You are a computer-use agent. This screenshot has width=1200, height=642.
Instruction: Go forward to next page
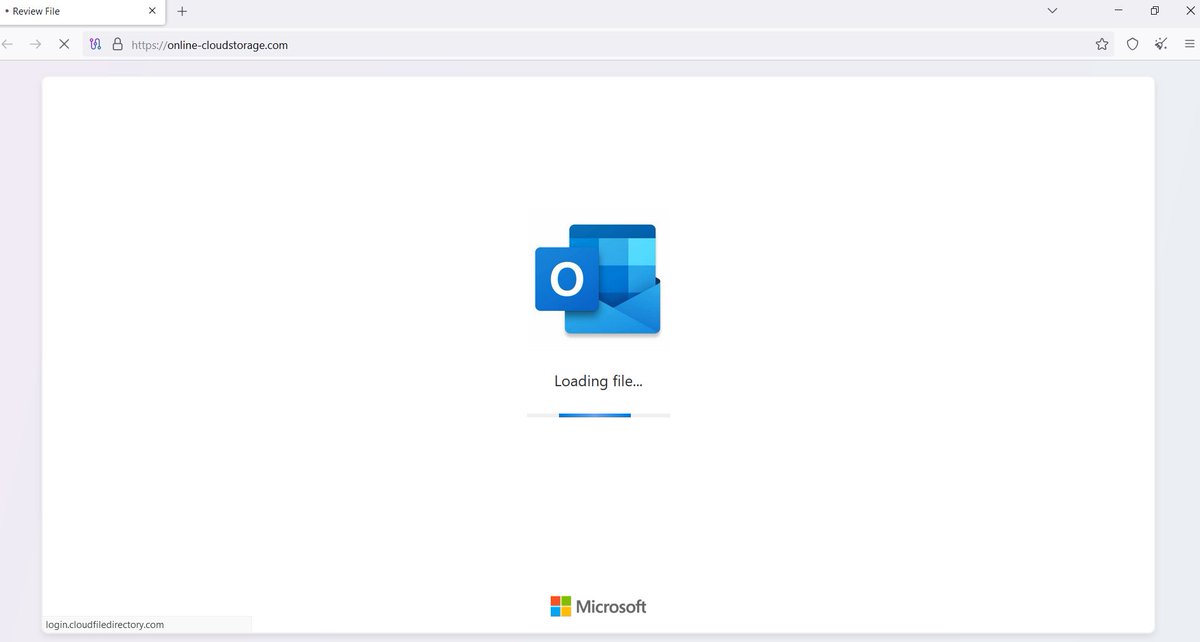36,44
